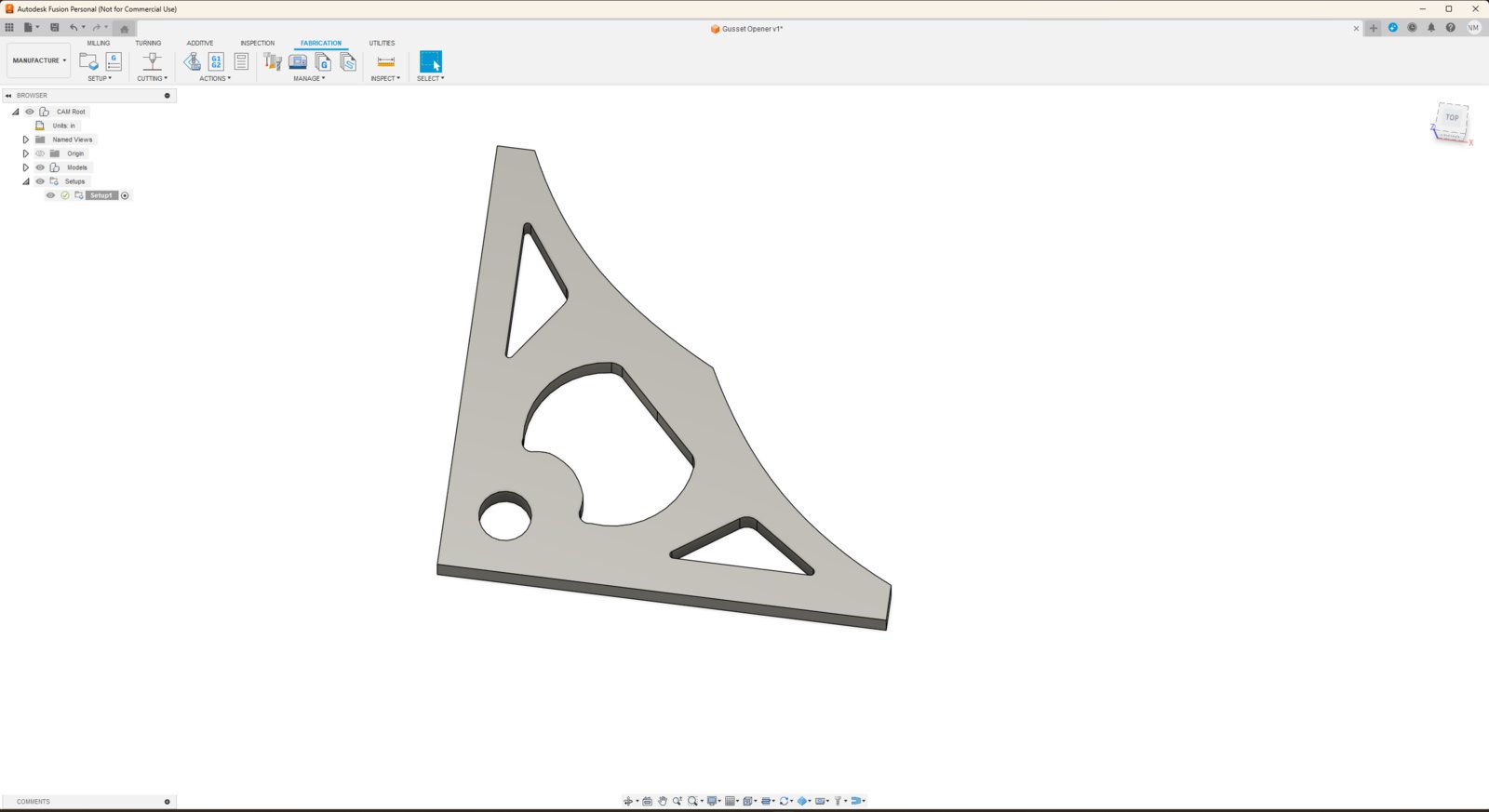Show the hidden Origin folder
This screenshot has height=812, width=1489.
(x=40, y=153)
